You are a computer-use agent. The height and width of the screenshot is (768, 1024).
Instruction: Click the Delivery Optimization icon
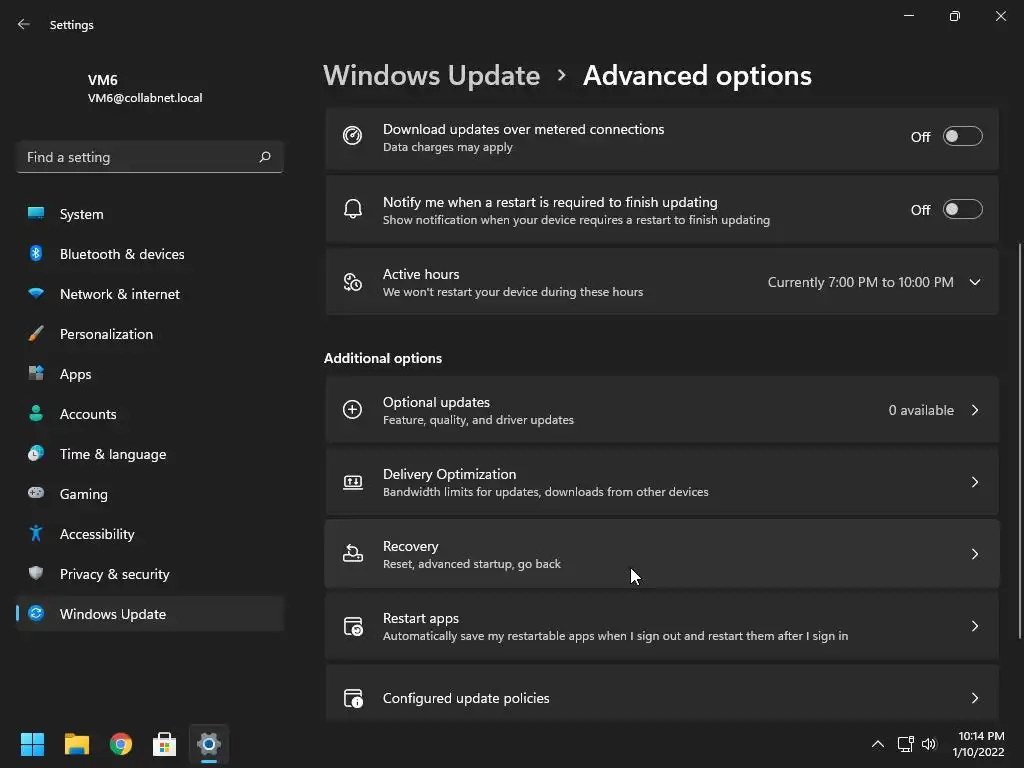click(353, 482)
